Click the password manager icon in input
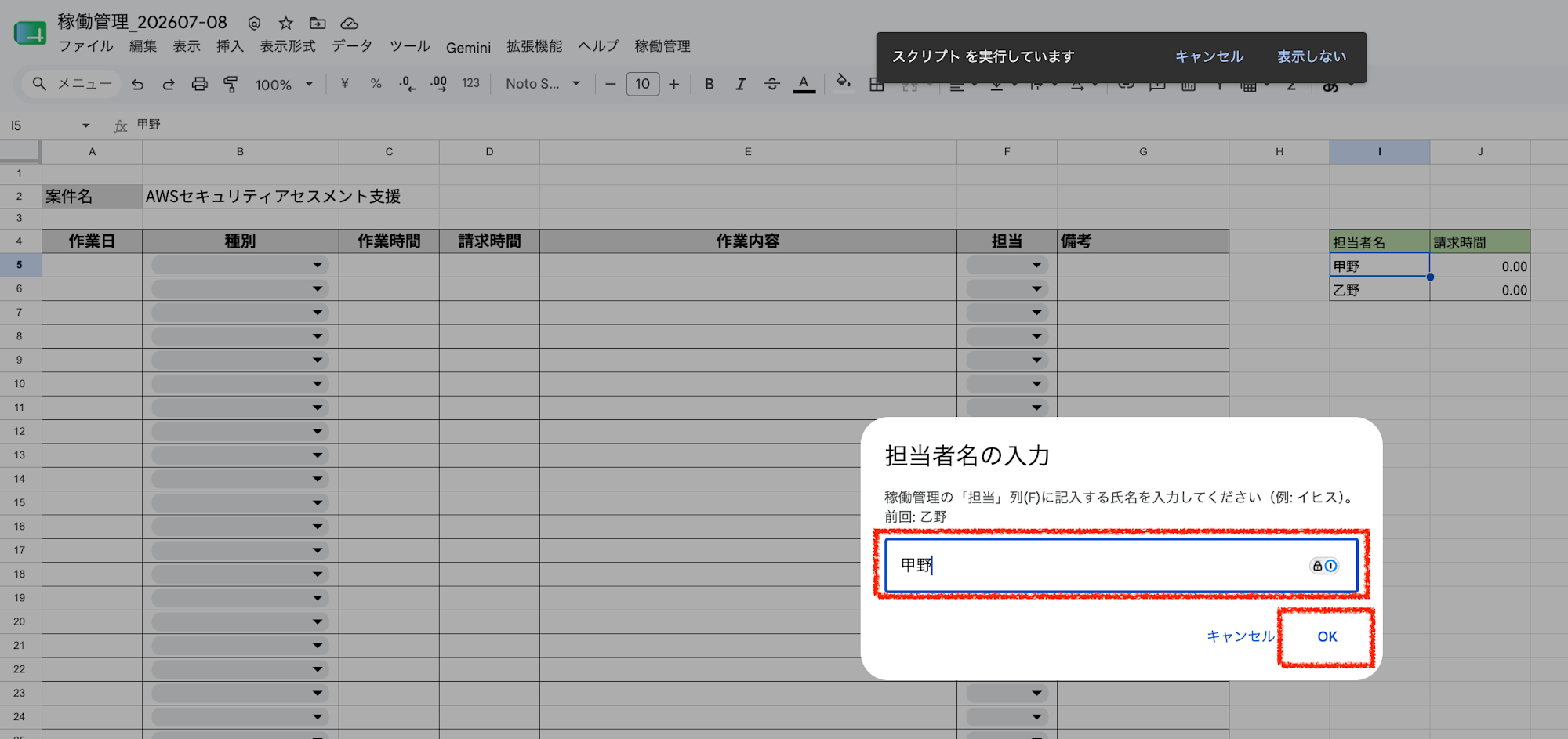1568x739 pixels. click(x=1324, y=566)
